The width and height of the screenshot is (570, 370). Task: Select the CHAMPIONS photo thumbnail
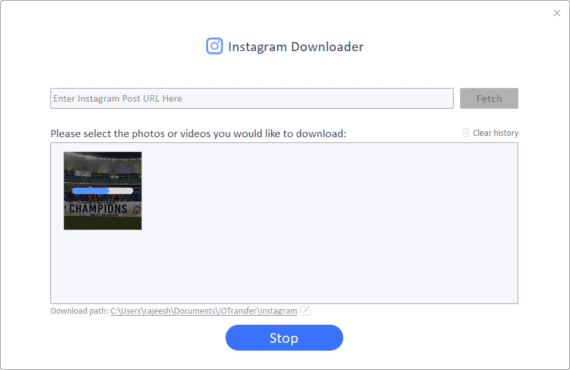(103, 191)
